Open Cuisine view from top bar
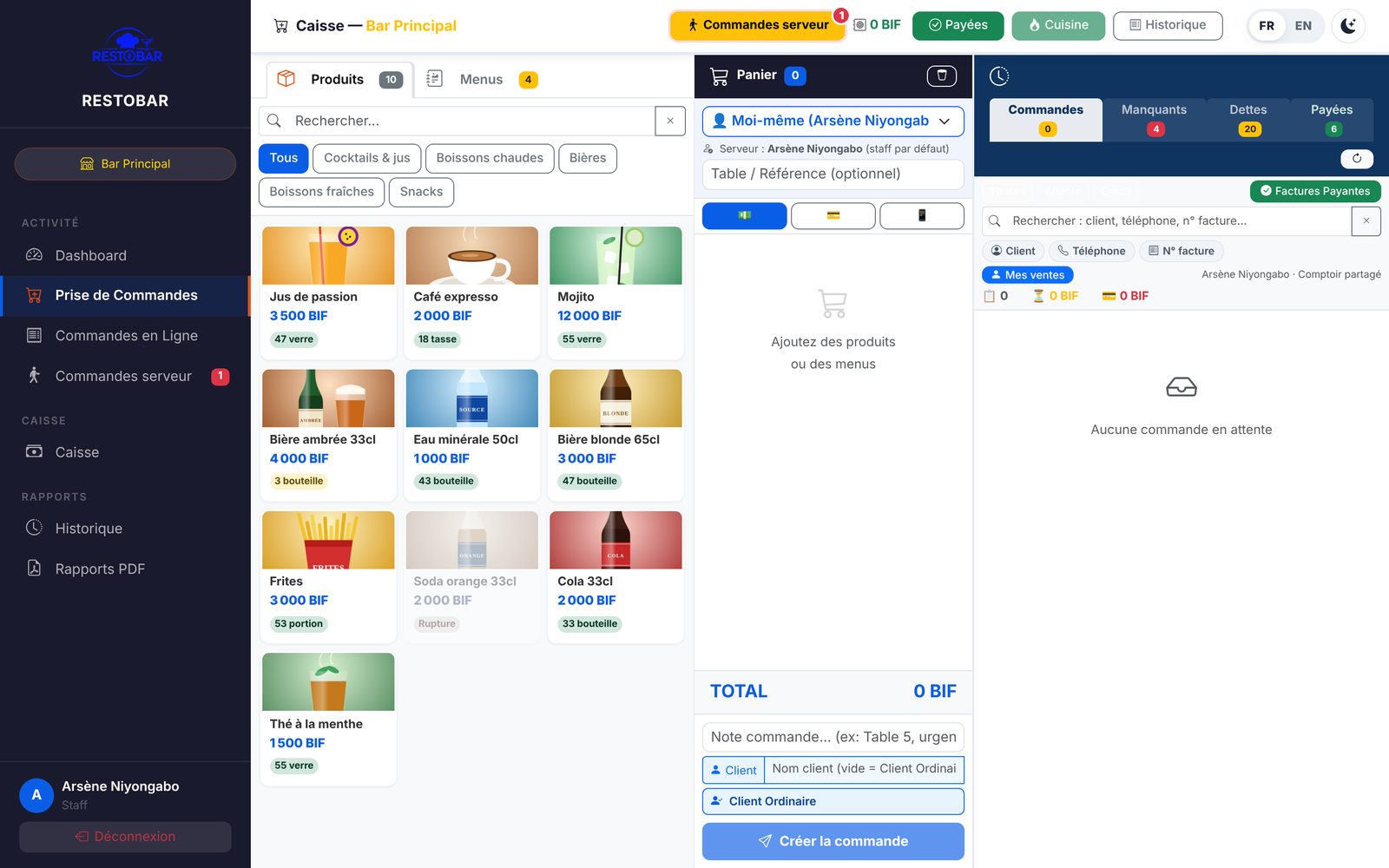 1058,25
